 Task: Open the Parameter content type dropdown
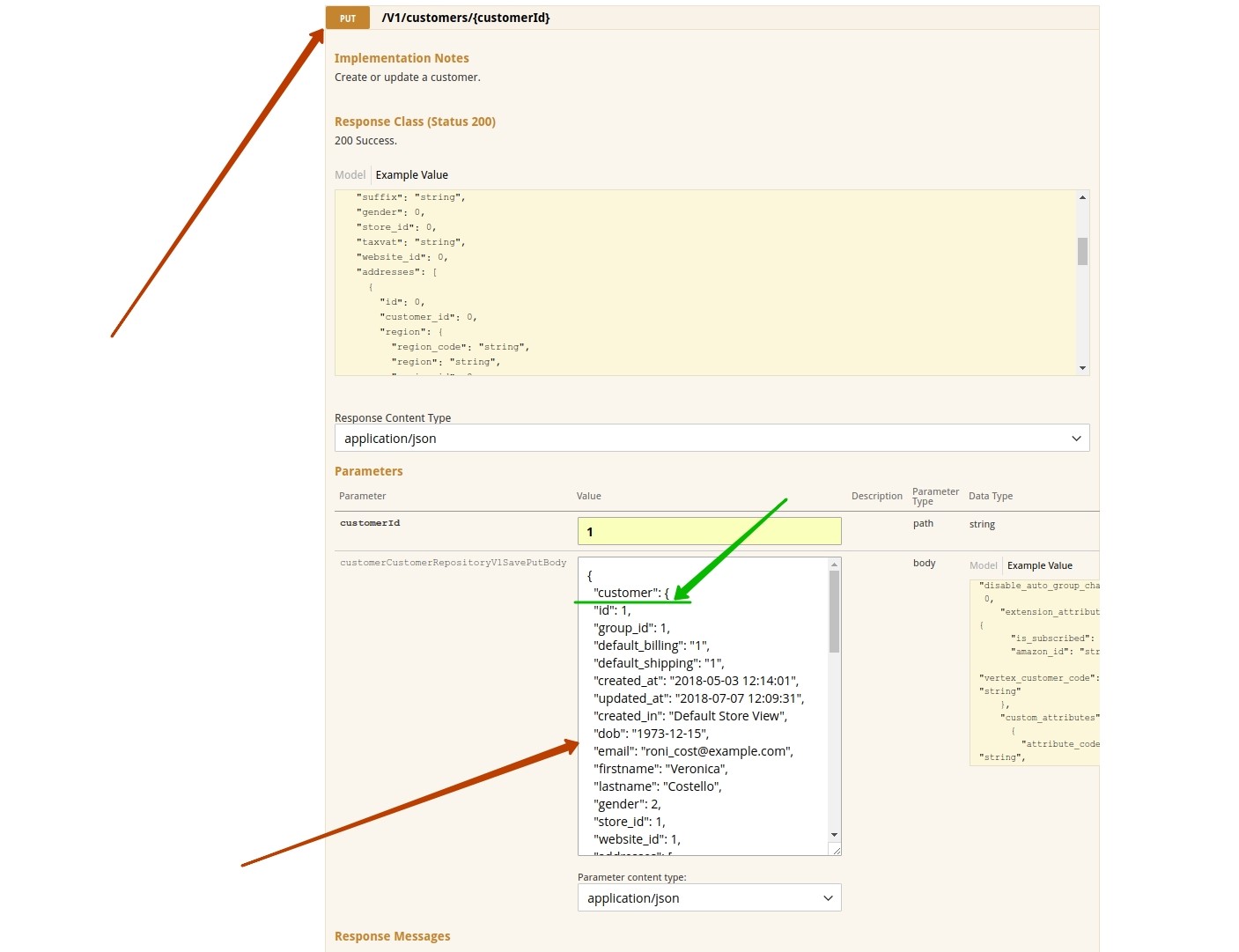click(x=709, y=898)
